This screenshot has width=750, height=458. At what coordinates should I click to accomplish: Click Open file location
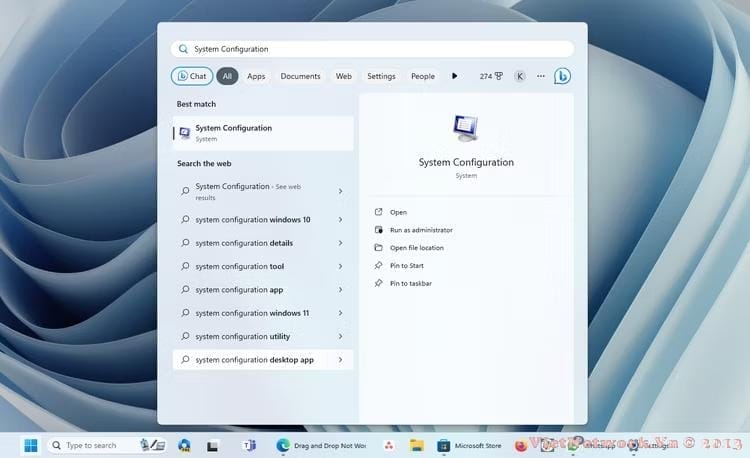point(417,248)
